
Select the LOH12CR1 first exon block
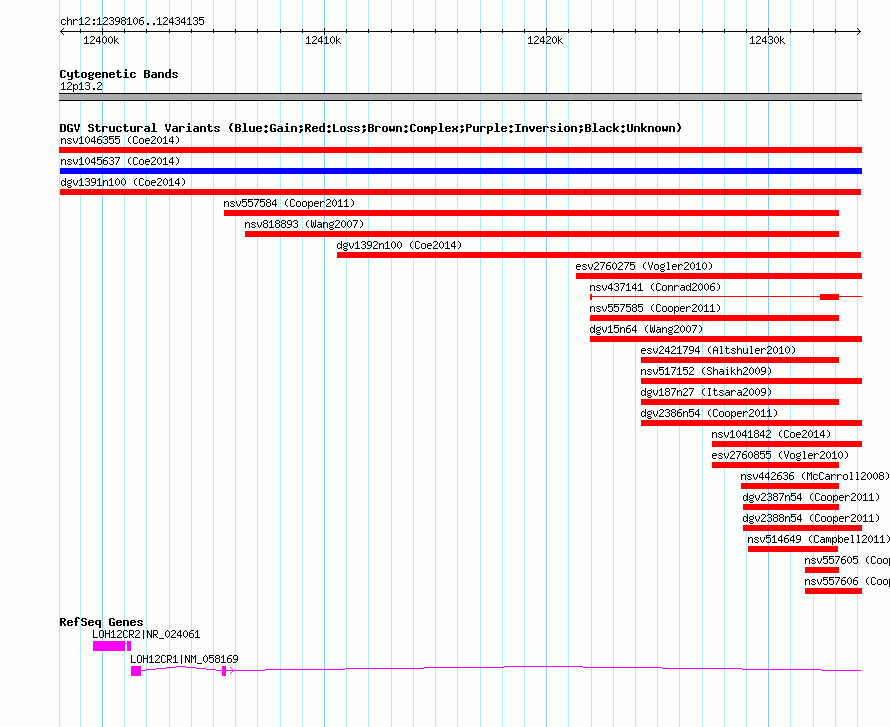pos(136,671)
